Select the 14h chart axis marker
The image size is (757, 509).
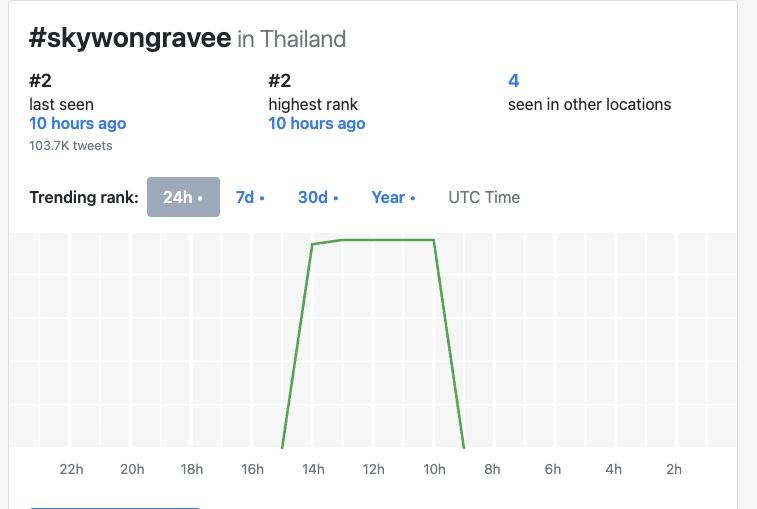point(313,469)
